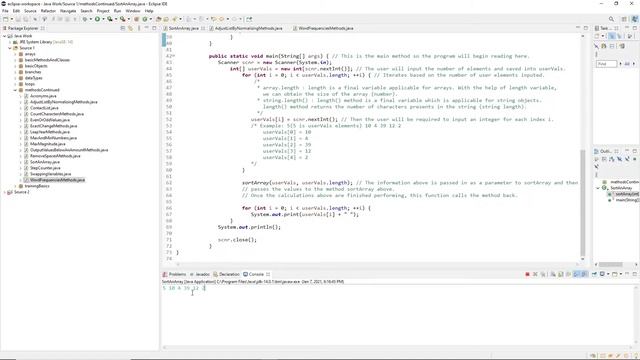Collapse the methodsContinued package

pos(16,90)
